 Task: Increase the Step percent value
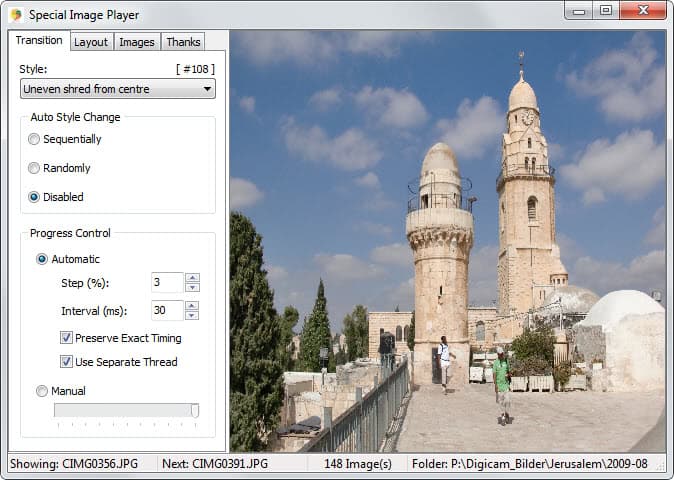193,278
